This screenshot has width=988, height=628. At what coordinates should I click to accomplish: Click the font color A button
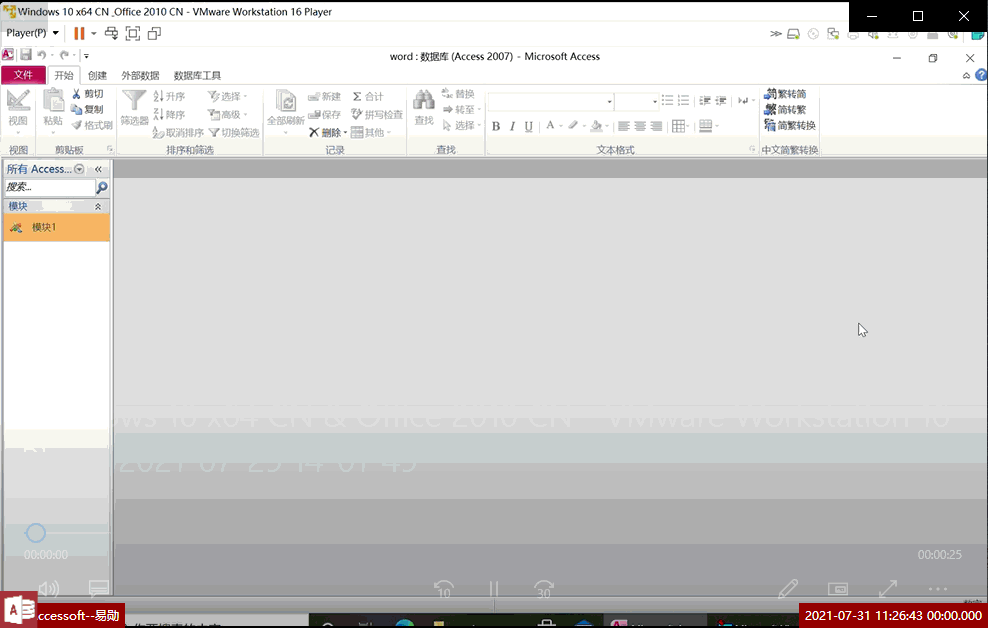550,125
